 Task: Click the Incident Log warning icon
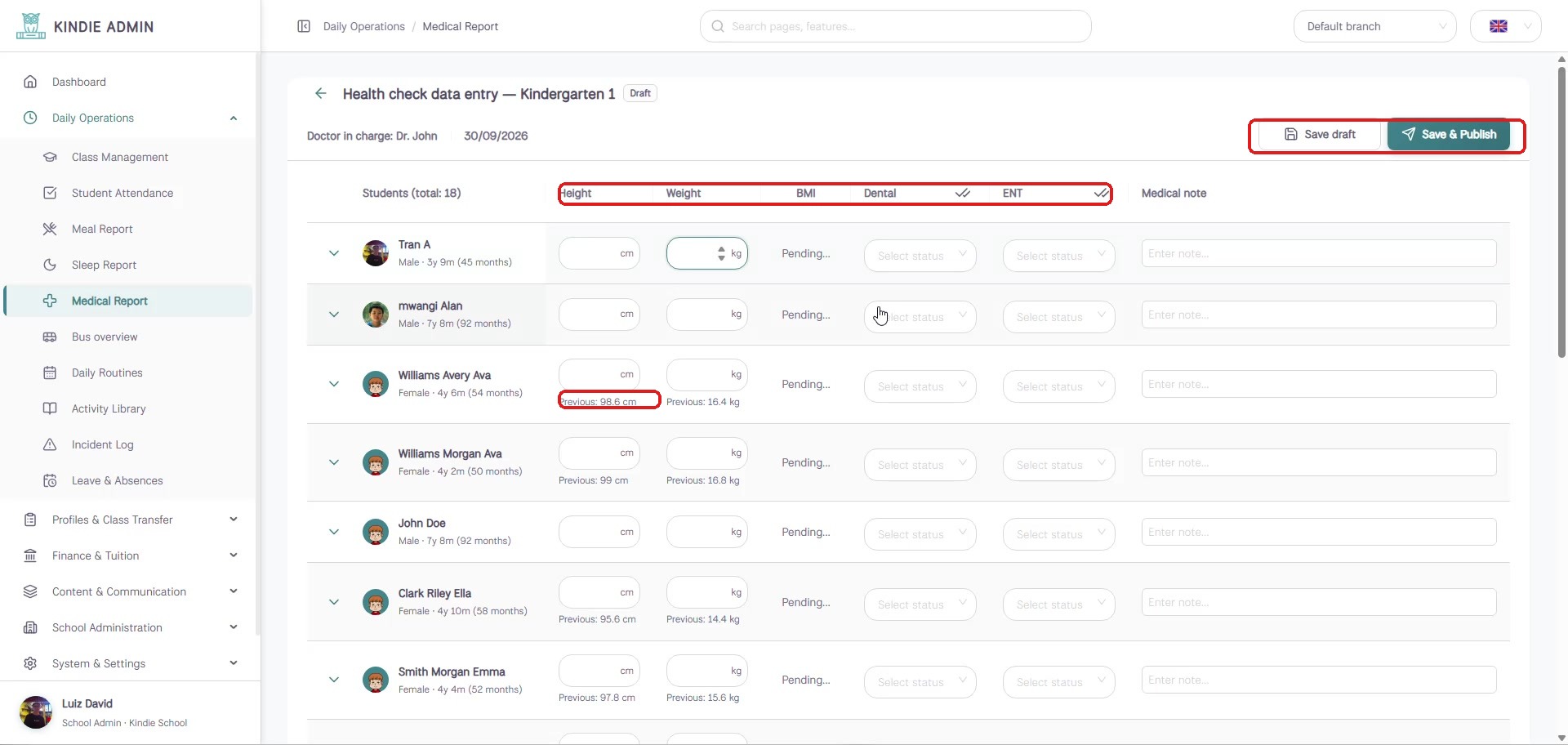pos(50,444)
